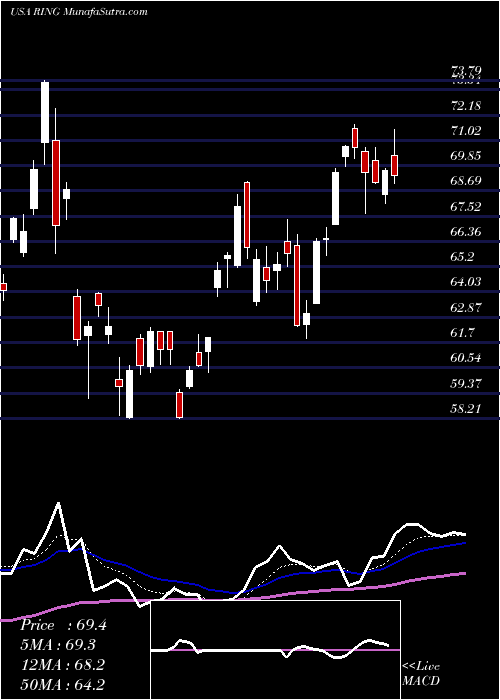Select the 73.79 price axis label

pyautogui.click(x=466, y=70)
